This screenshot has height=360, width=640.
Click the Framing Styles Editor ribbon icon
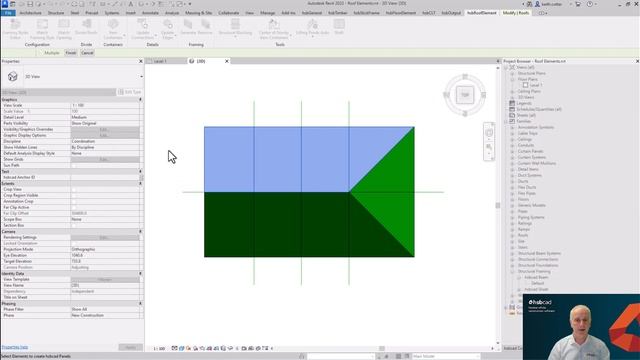coord(15,24)
